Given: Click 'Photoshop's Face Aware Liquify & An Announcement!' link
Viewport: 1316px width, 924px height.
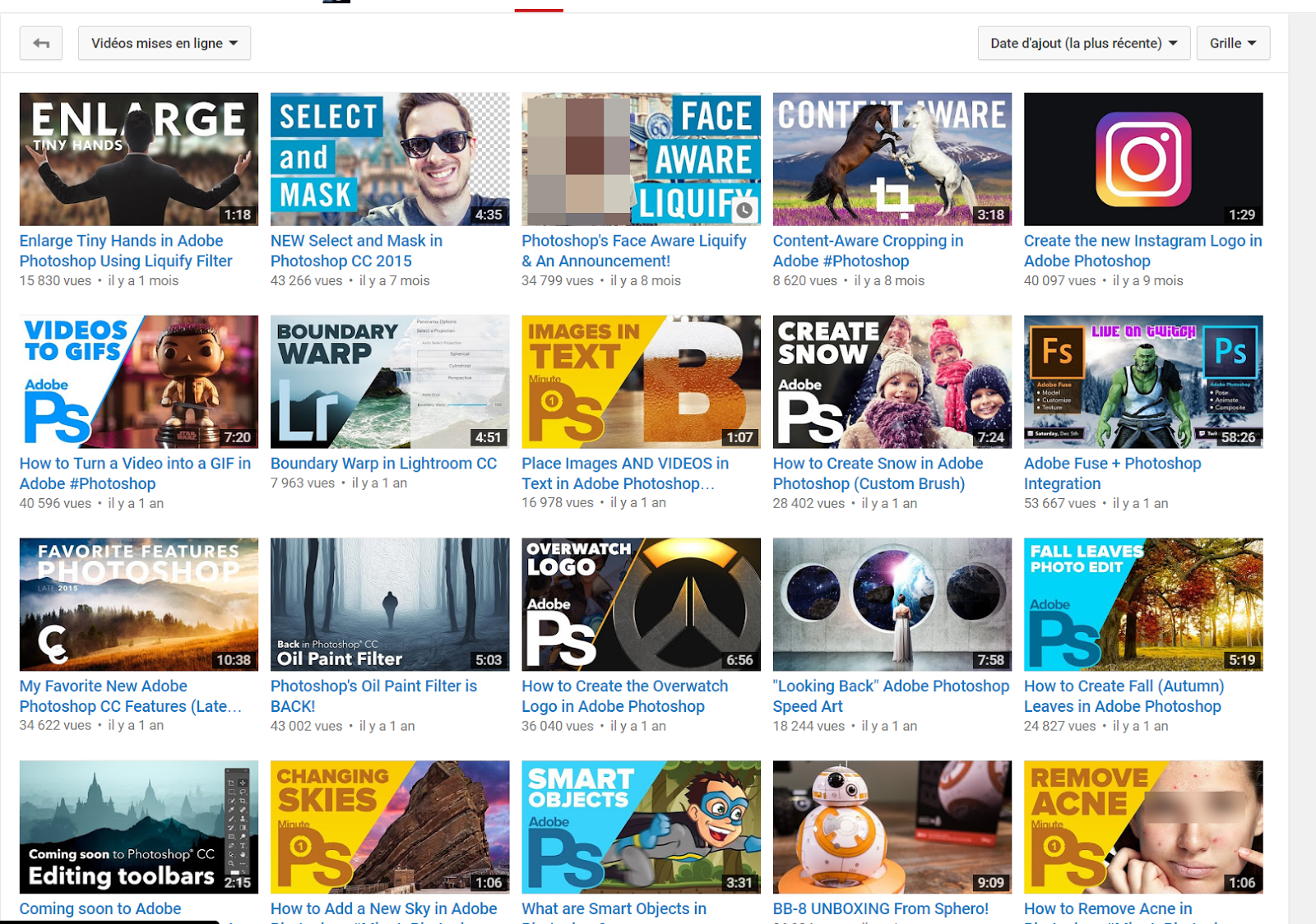Looking at the screenshot, I should (634, 251).
